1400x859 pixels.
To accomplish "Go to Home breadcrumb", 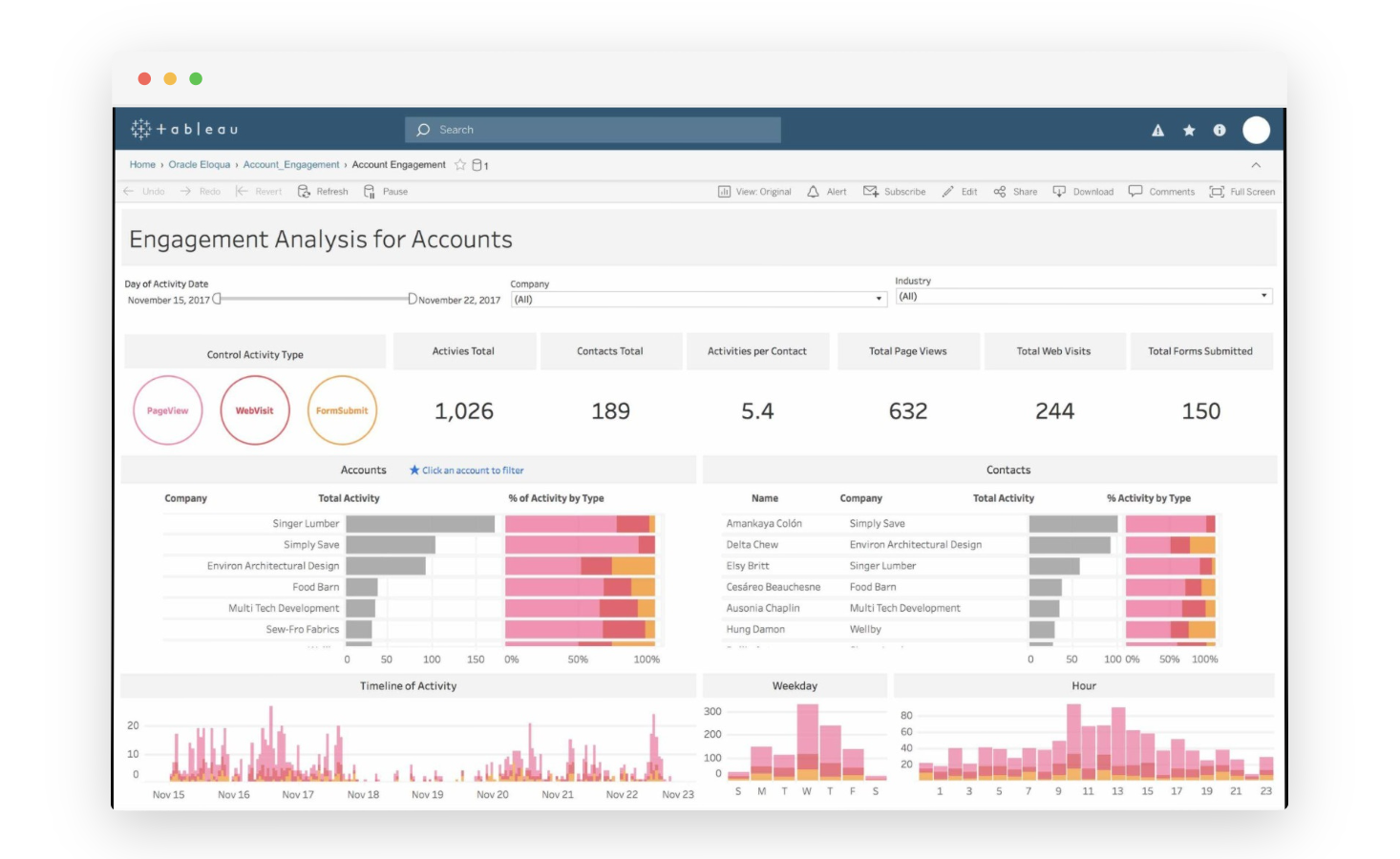I will click(x=142, y=165).
